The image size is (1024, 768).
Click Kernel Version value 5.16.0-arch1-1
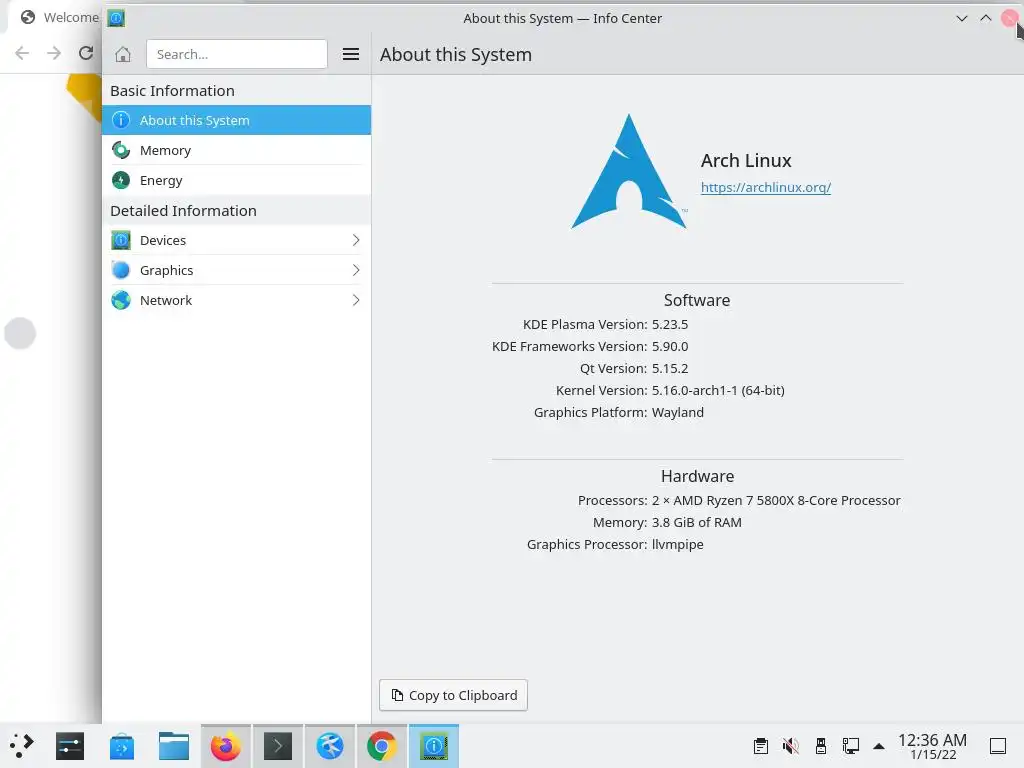718,391
